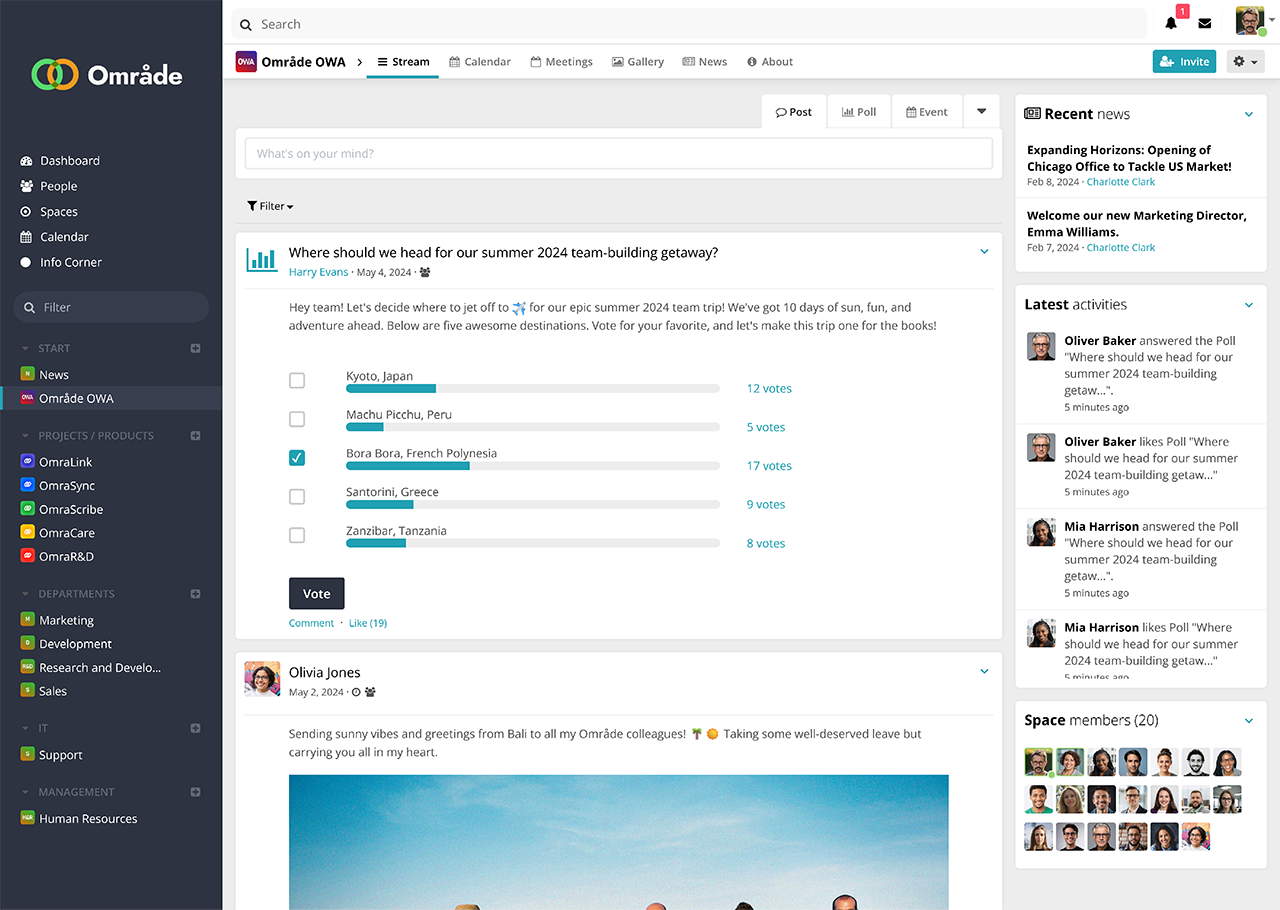Click the "What's on your mind?" field
The width and height of the screenshot is (1280, 910).
(x=618, y=154)
